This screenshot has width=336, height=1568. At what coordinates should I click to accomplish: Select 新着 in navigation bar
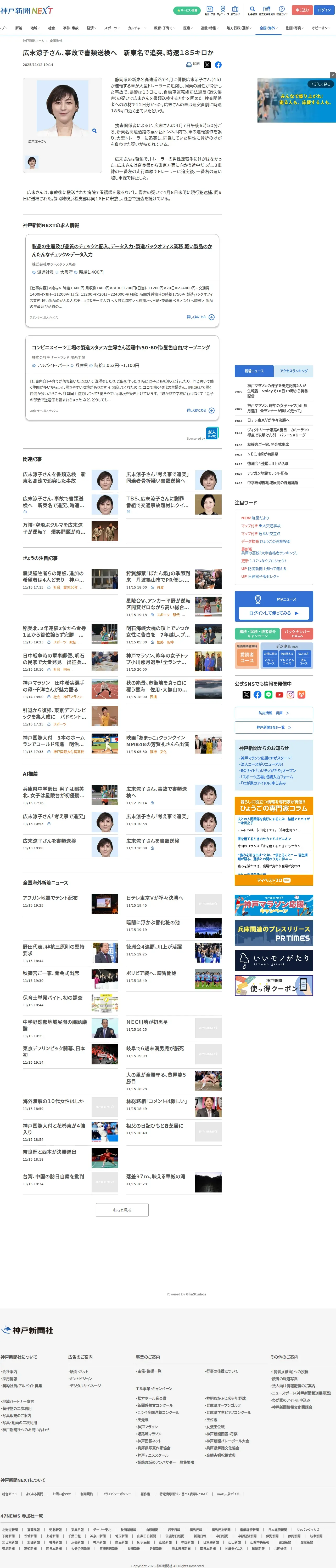point(18,28)
